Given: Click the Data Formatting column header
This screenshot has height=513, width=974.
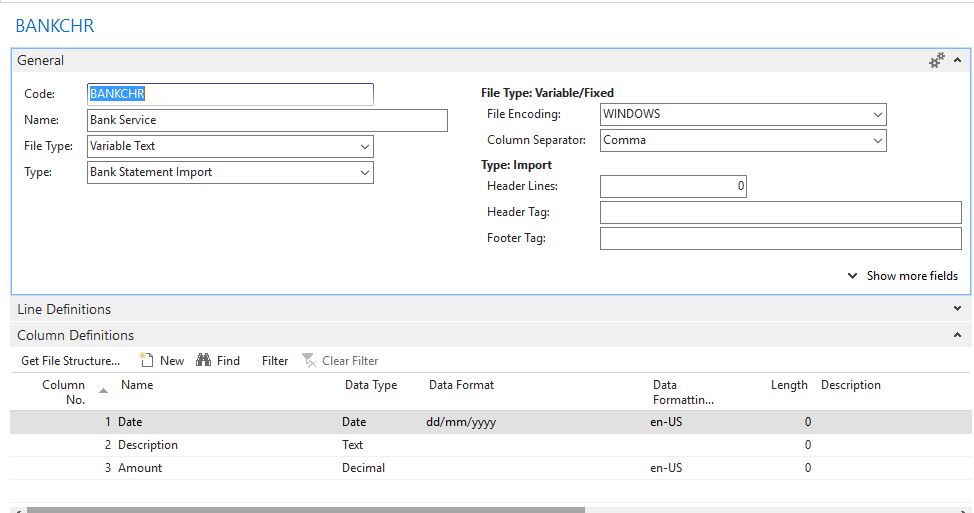Looking at the screenshot, I should 683,393.
